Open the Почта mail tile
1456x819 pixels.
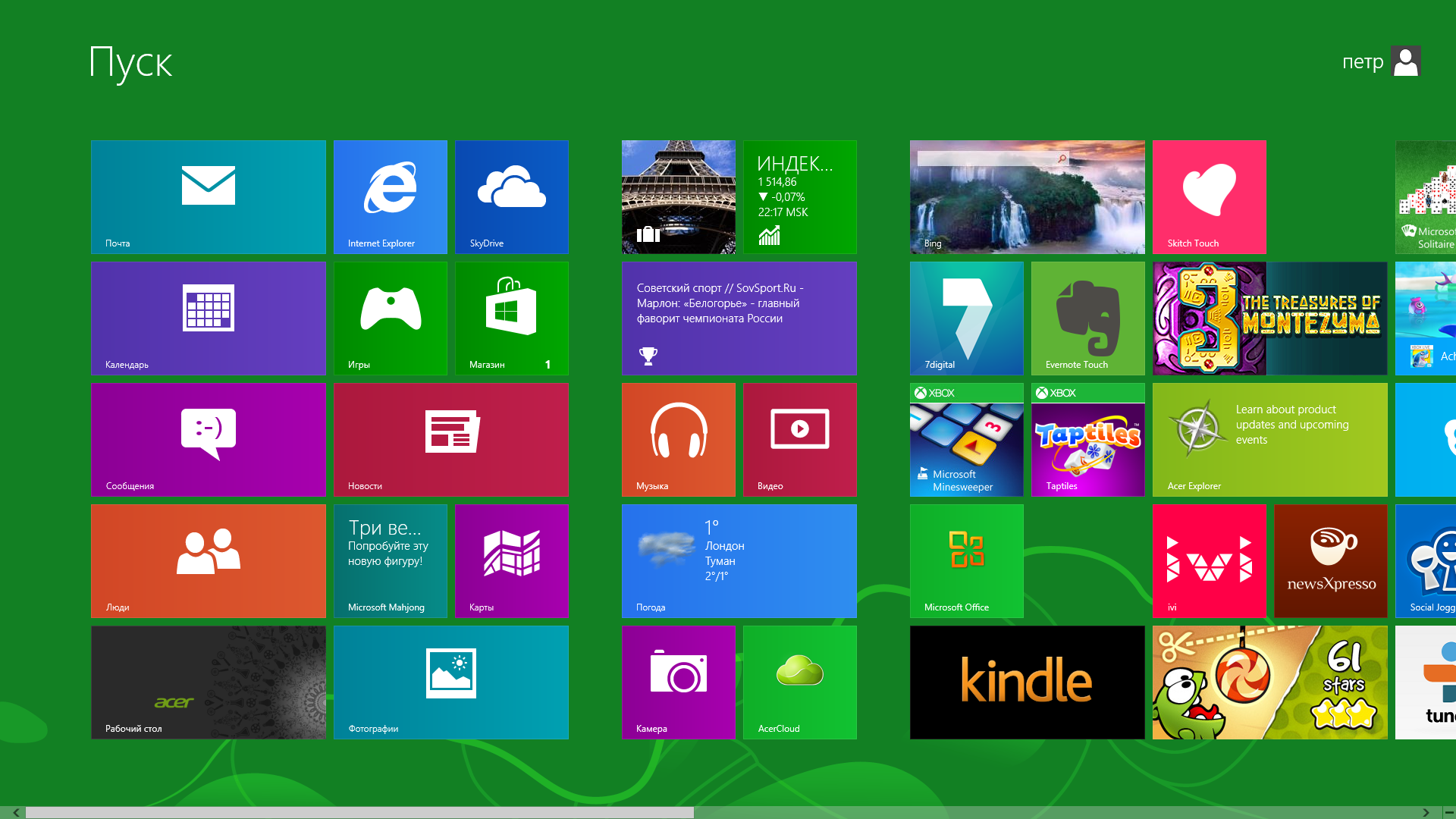point(209,197)
